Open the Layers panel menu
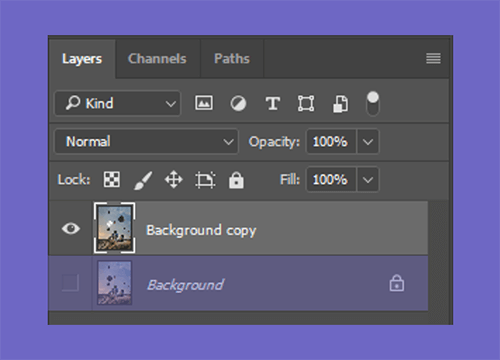This screenshot has height=360, width=500. tap(433, 59)
